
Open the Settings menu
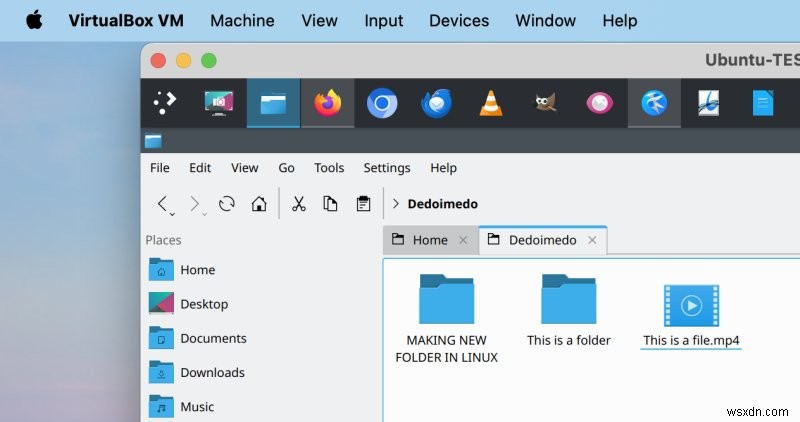pyautogui.click(x=387, y=168)
